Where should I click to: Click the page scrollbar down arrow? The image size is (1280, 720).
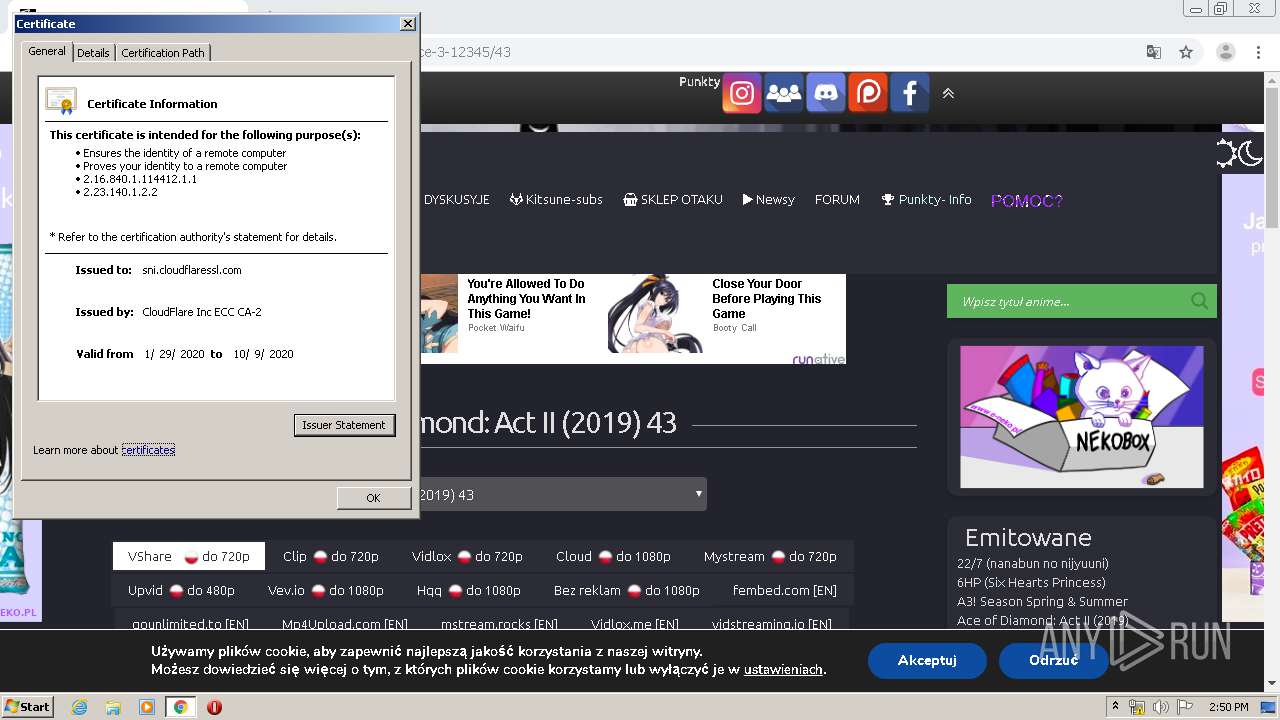(1272, 684)
